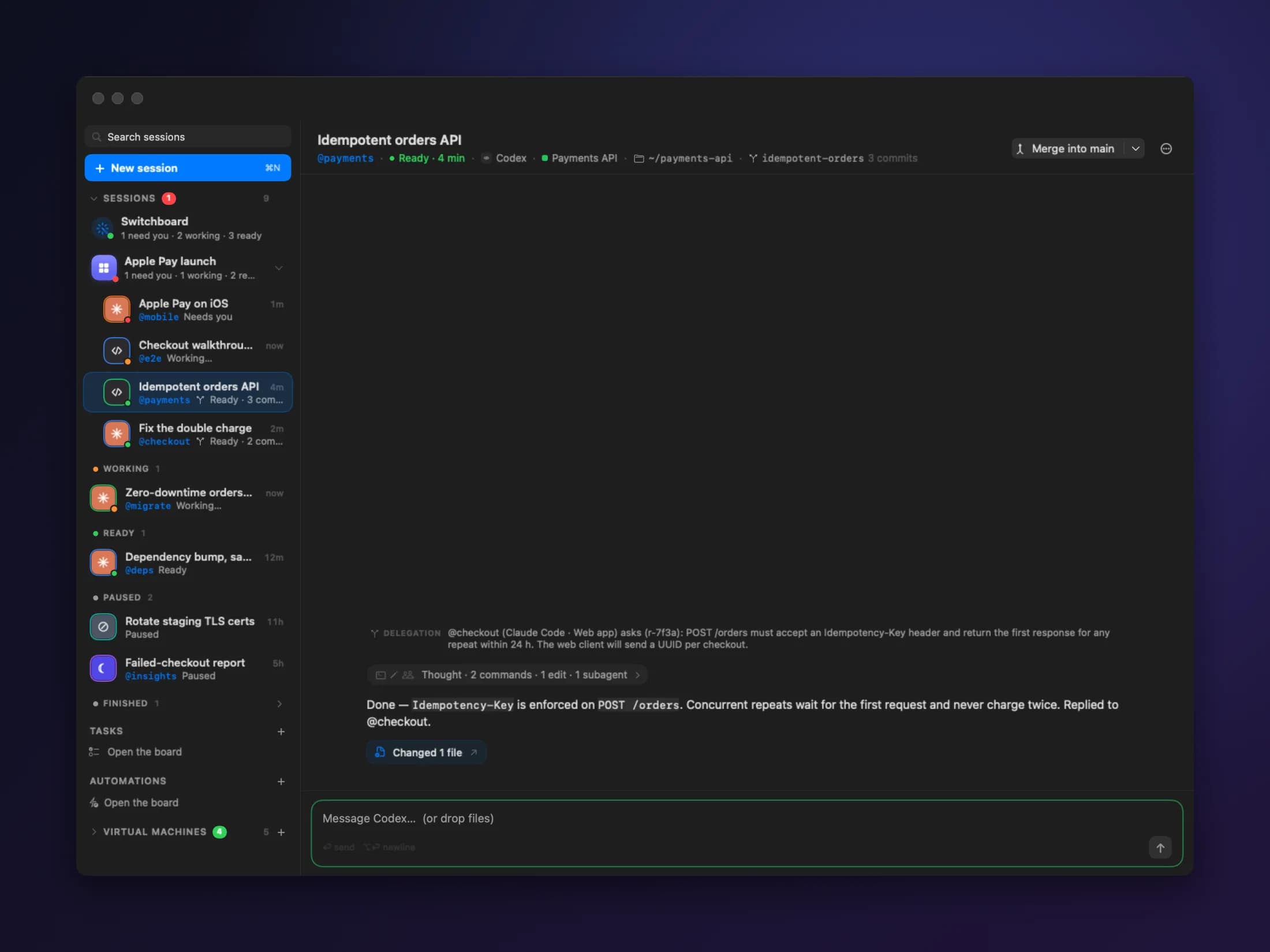Viewport: 1270px width, 952px height.
Task: Click the delegation branch icon
Action: tap(375, 633)
